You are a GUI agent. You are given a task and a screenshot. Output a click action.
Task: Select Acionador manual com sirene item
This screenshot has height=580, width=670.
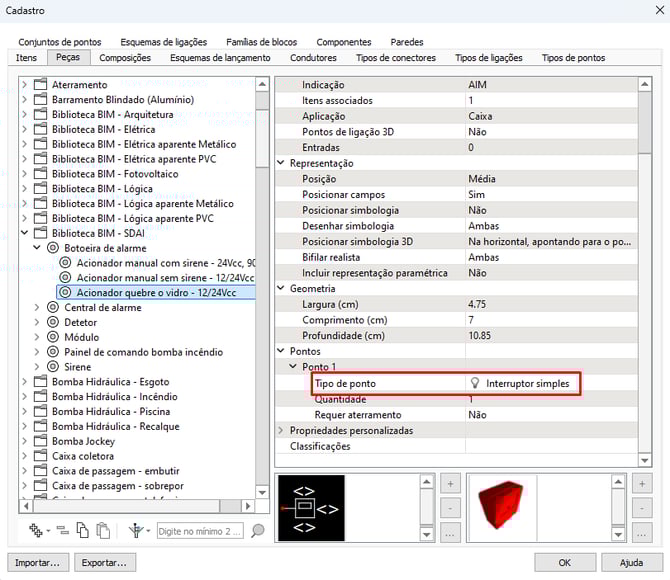point(160,263)
